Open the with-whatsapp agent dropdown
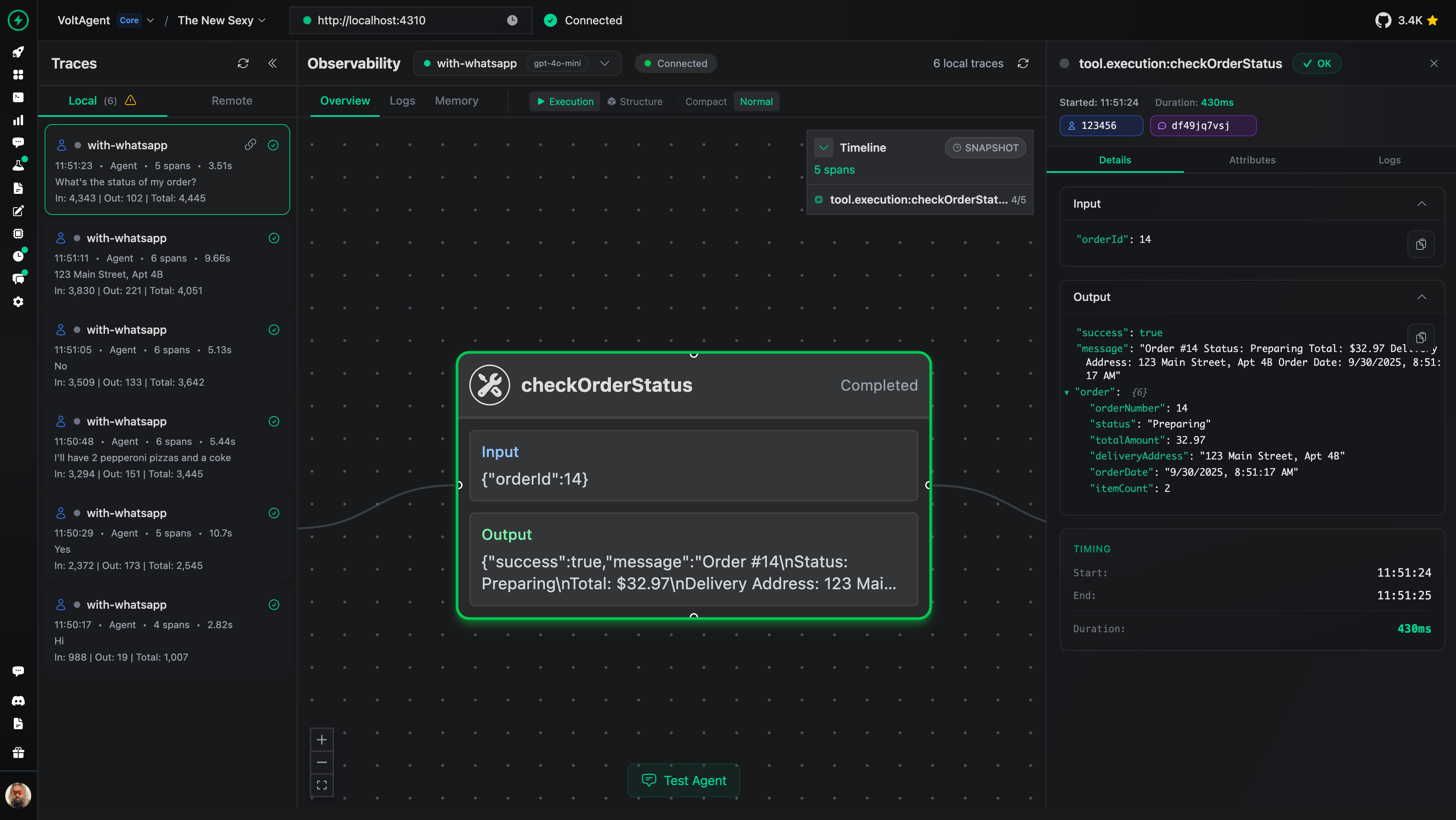Image resolution: width=1456 pixels, height=820 pixels. 604,63
